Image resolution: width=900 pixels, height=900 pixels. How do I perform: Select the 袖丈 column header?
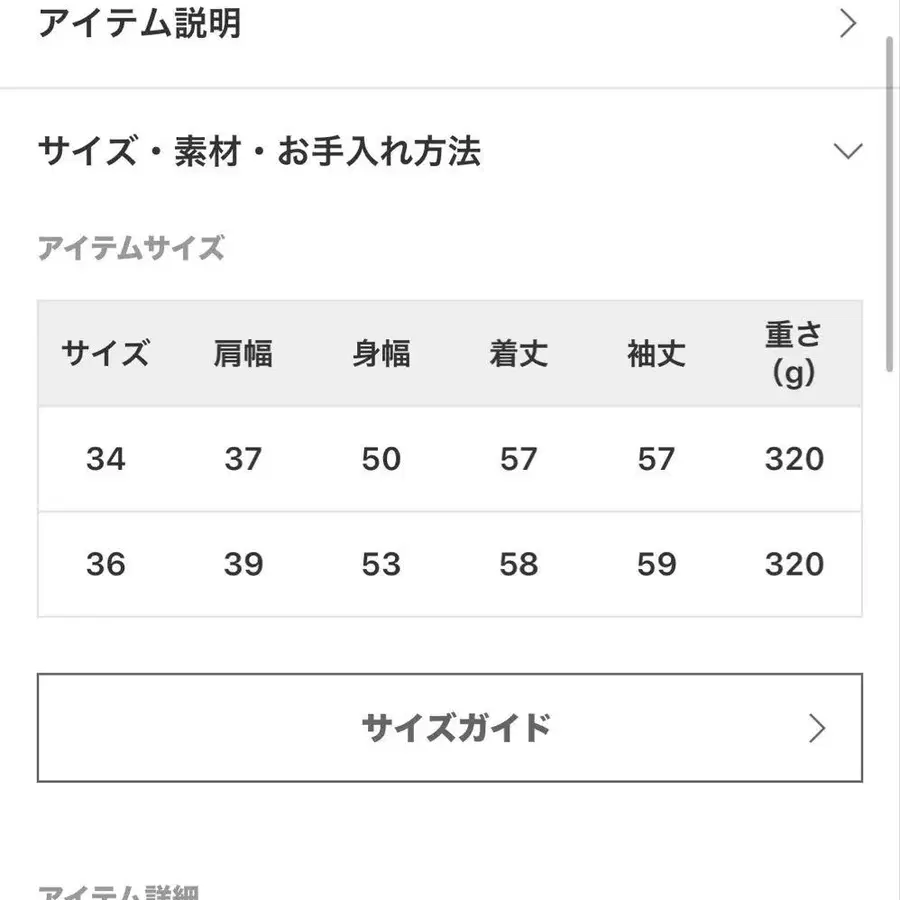click(x=656, y=354)
